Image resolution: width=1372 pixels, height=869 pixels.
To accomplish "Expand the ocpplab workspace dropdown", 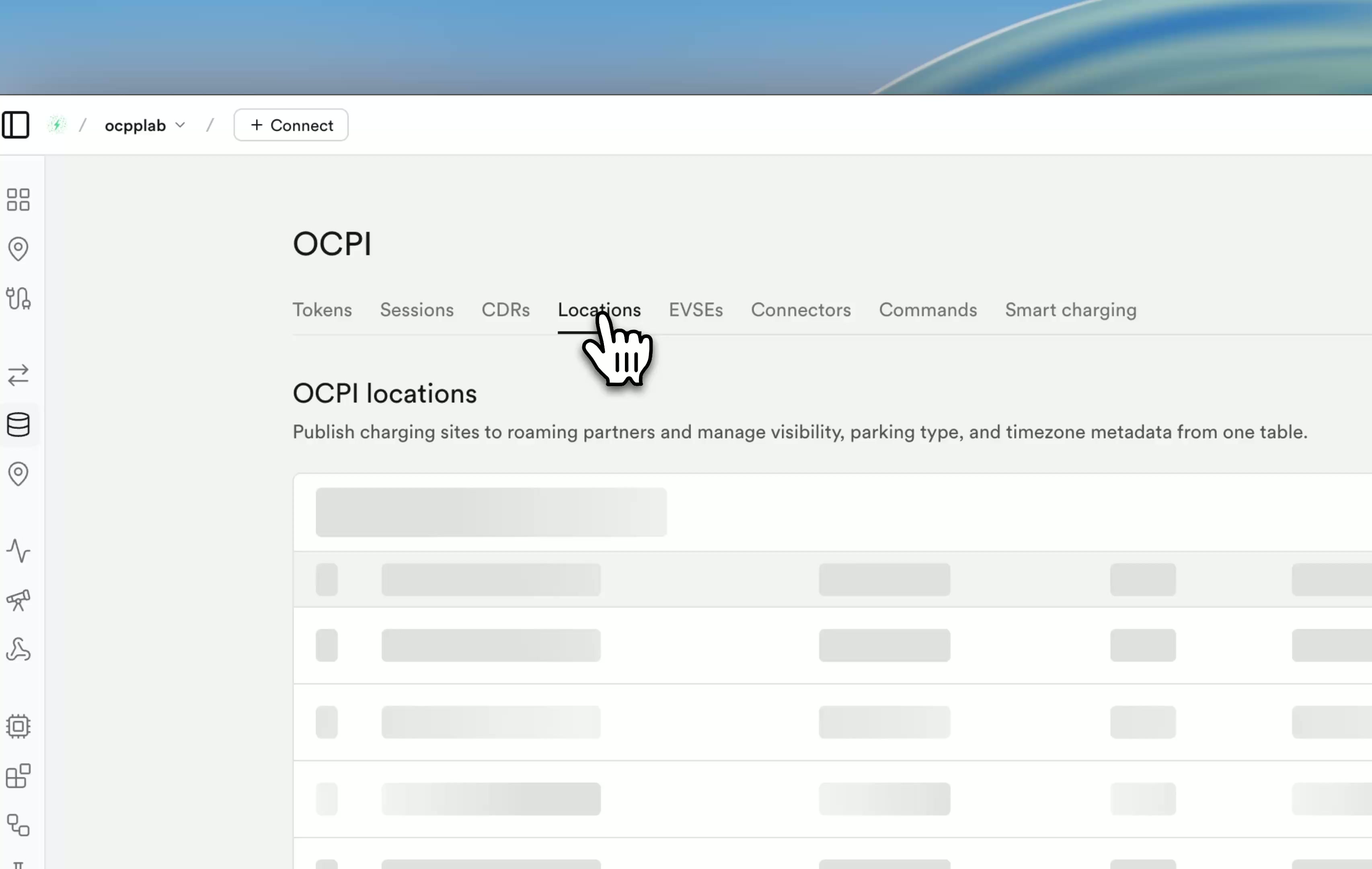I will [x=145, y=126].
